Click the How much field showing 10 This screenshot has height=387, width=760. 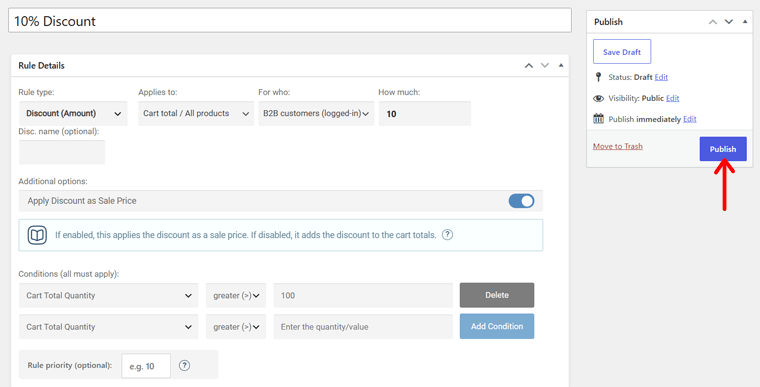[425, 113]
